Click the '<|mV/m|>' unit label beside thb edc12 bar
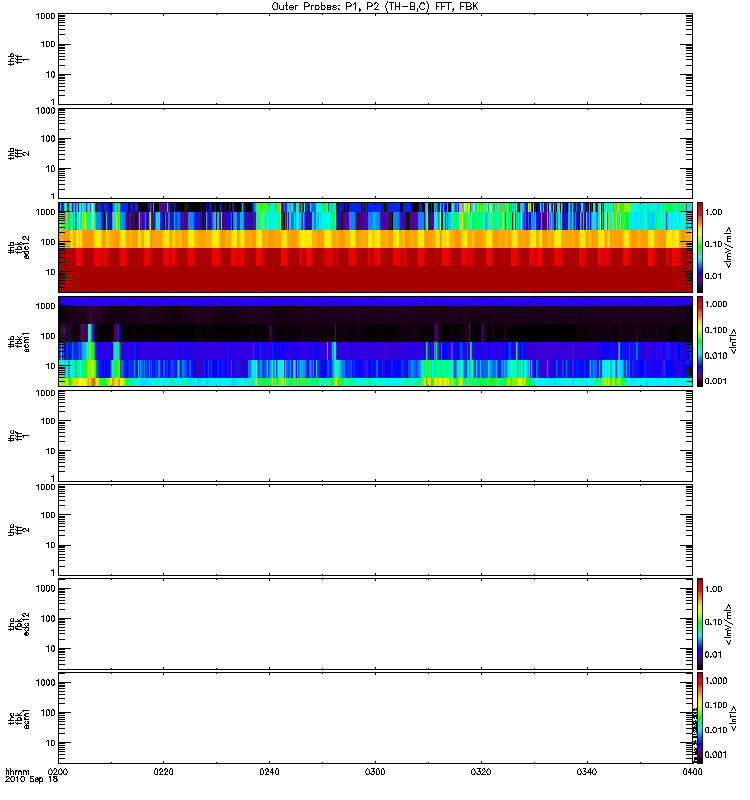750x800 pixels. coord(729,247)
